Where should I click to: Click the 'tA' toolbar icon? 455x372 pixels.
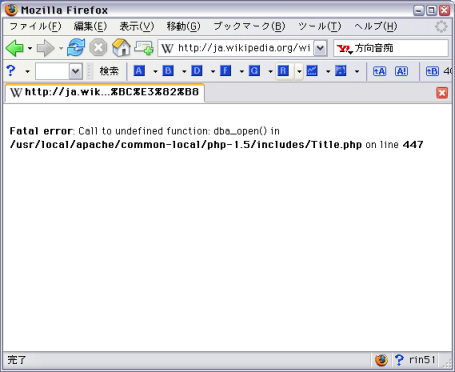pyautogui.click(x=379, y=71)
